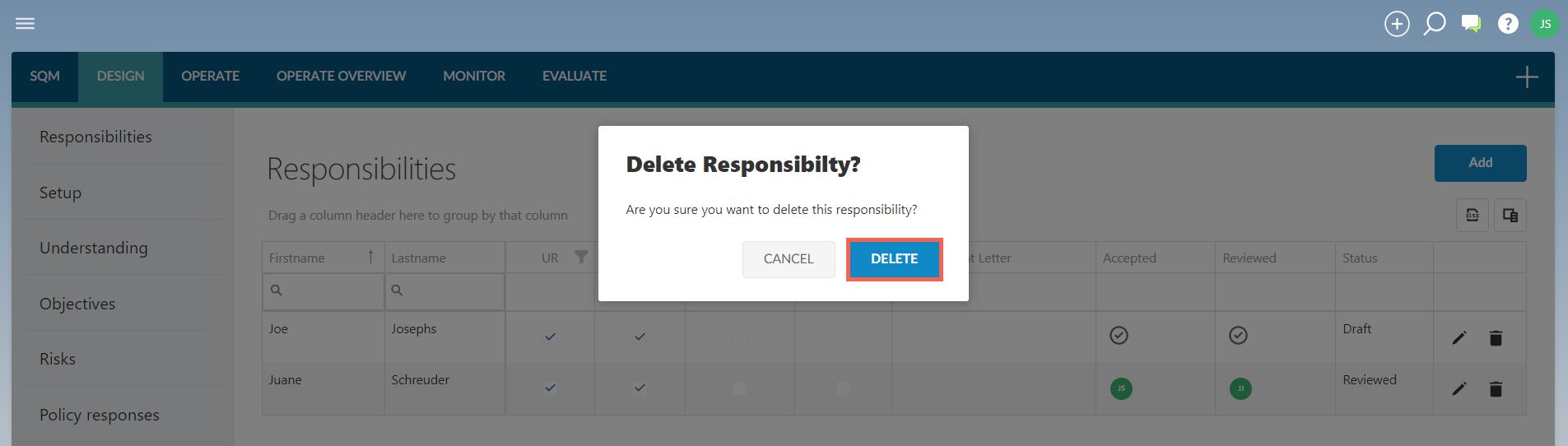Click the column chooser icon
Viewport: 1568px width, 446px height.
(1510, 216)
